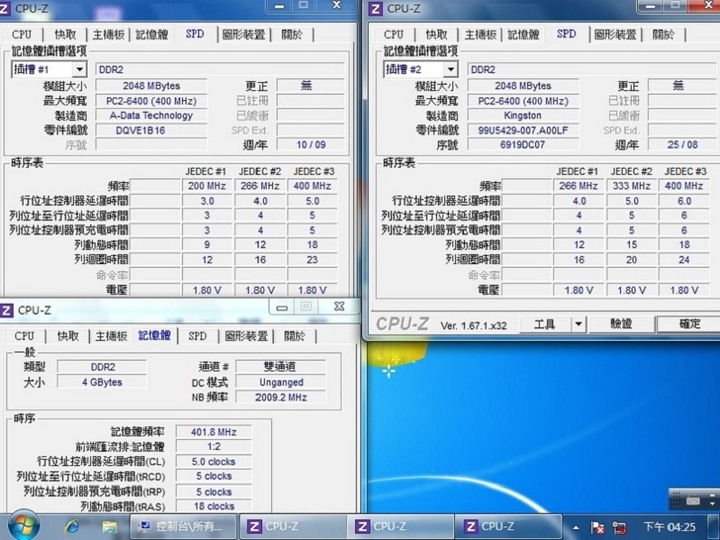Open 主機板 tab in slot #1 window

click(109, 34)
